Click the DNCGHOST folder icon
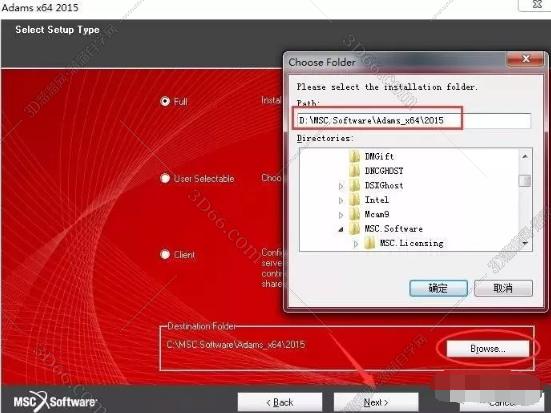Image resolution: width=551 pixels, height=413 pixels. (x=355, y=171)
